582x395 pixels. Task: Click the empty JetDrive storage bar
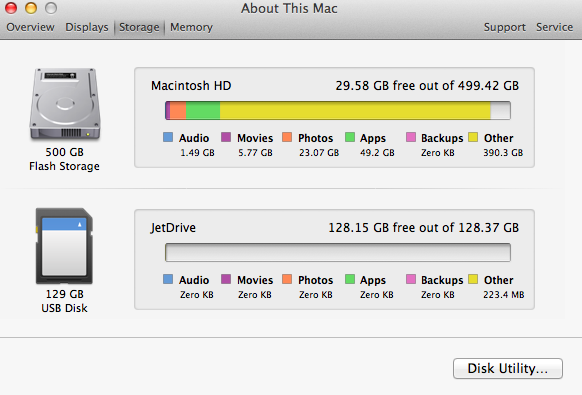[338, 252]
